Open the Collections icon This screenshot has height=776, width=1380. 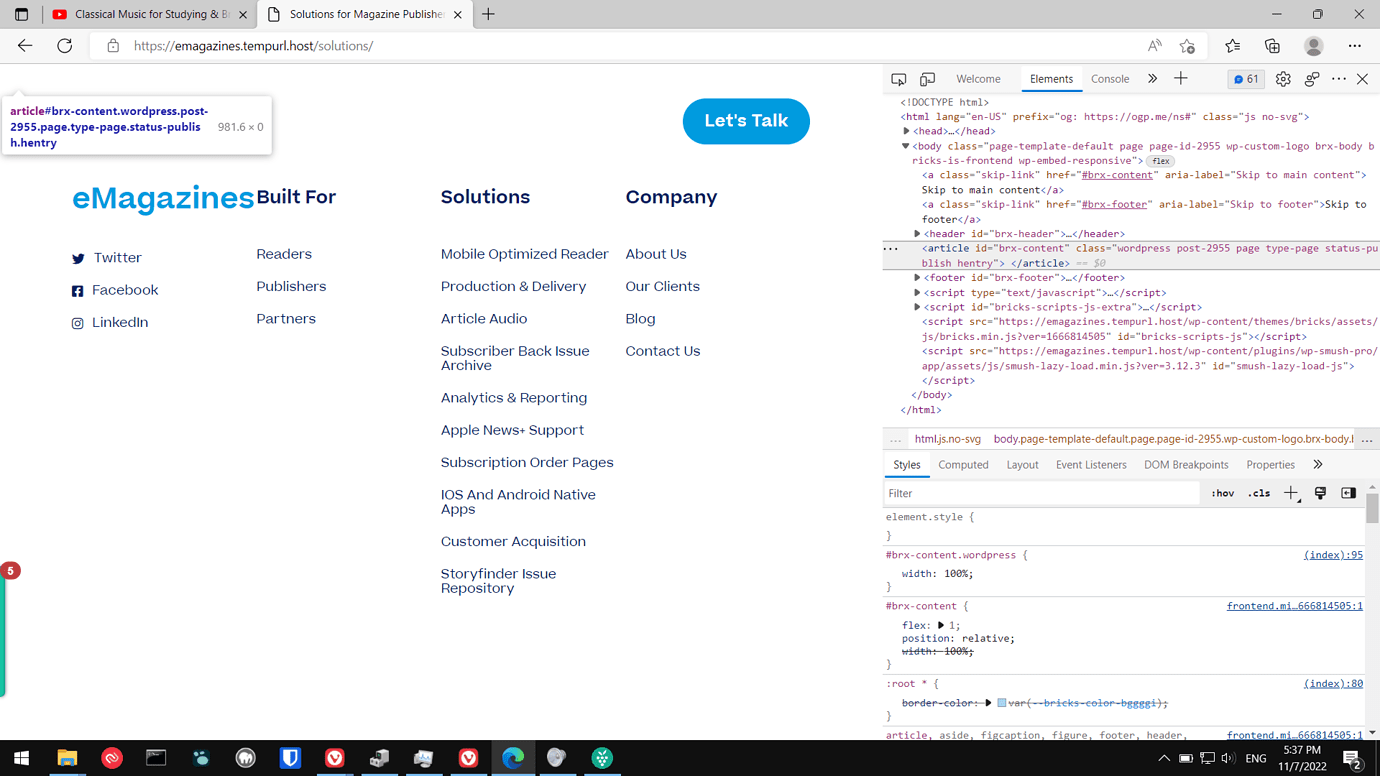(1272, 46)
